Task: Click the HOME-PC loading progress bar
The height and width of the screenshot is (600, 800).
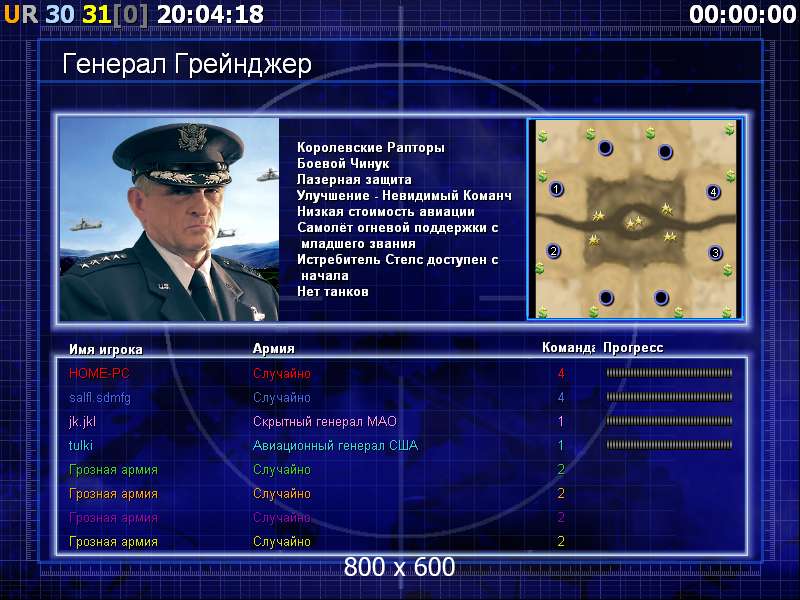Action: [669, 373]
